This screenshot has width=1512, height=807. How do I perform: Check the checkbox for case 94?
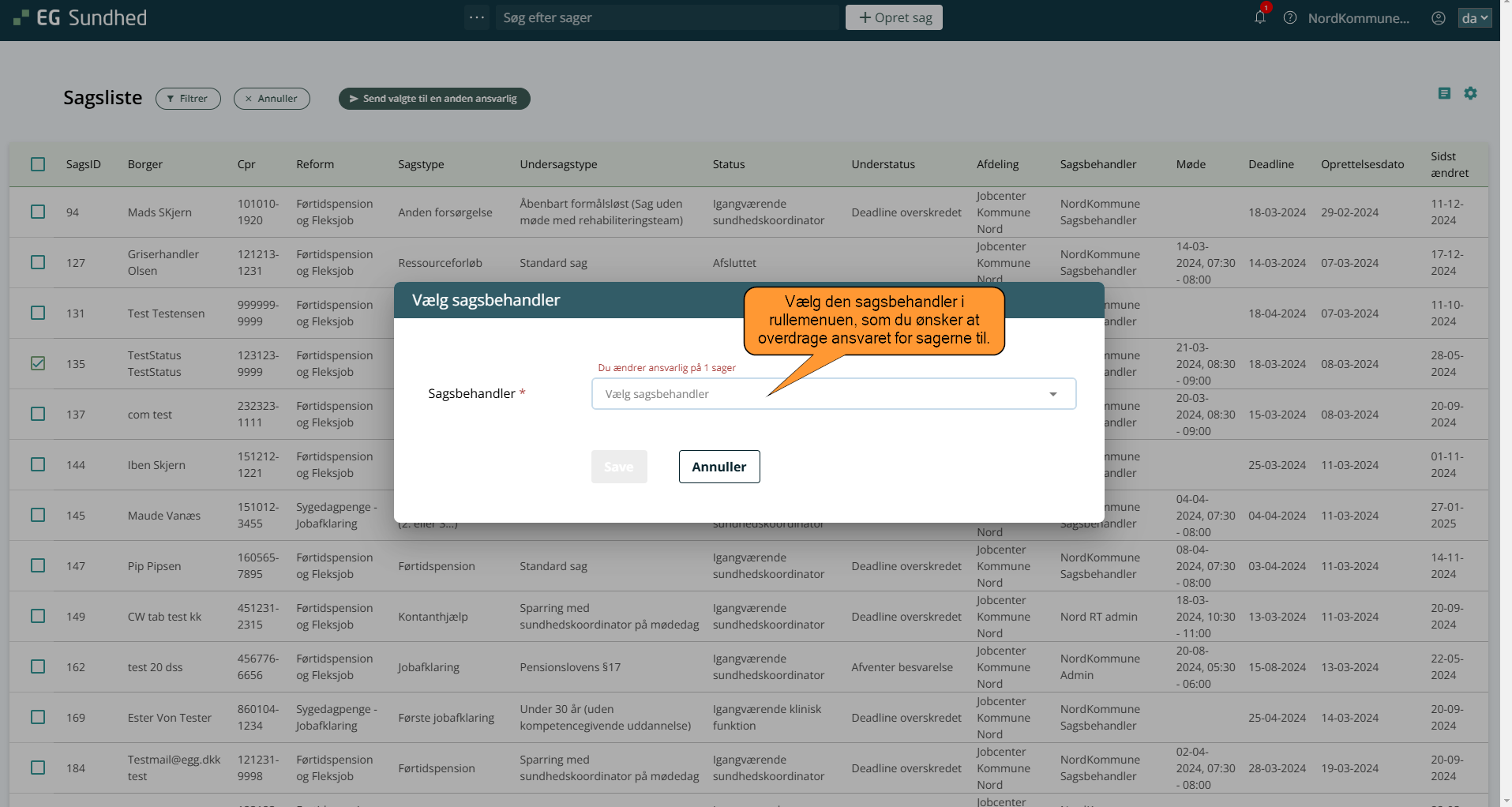38,212
